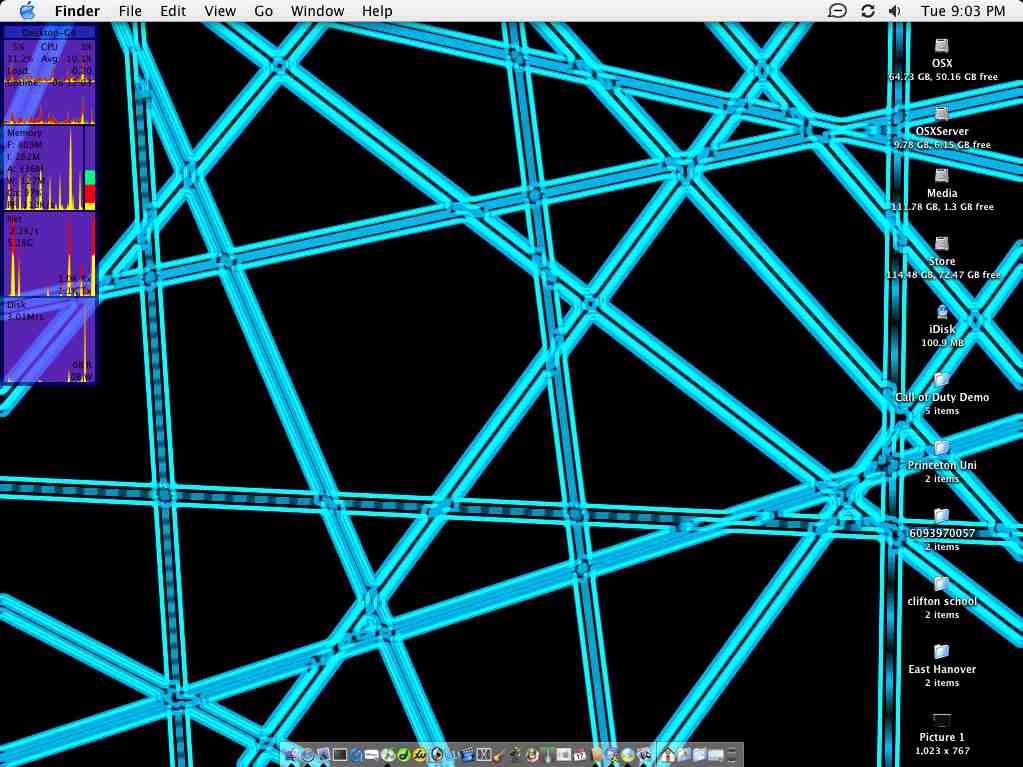Viewport: 1023px width, 767px height.
Task: Select the iDisk desktop icon
Action: pos(941,312)
